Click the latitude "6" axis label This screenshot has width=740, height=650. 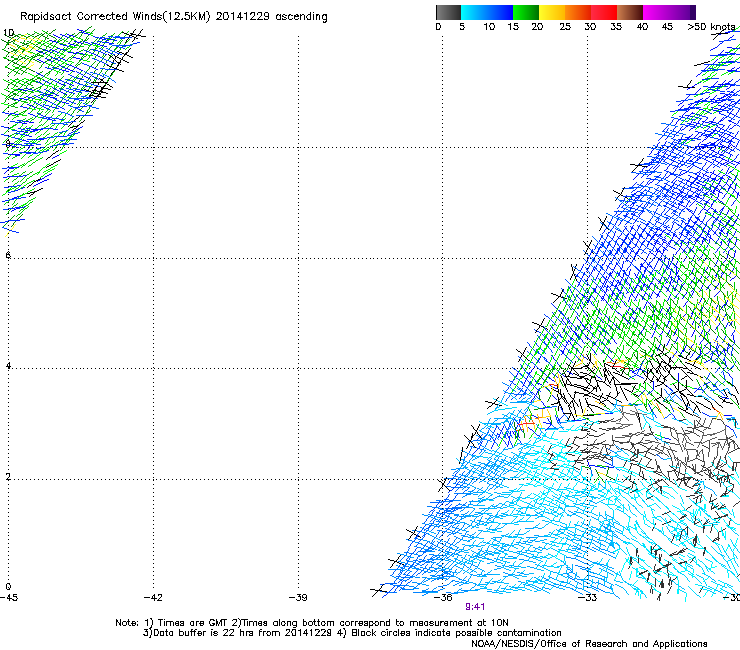(x=8, y=255)
